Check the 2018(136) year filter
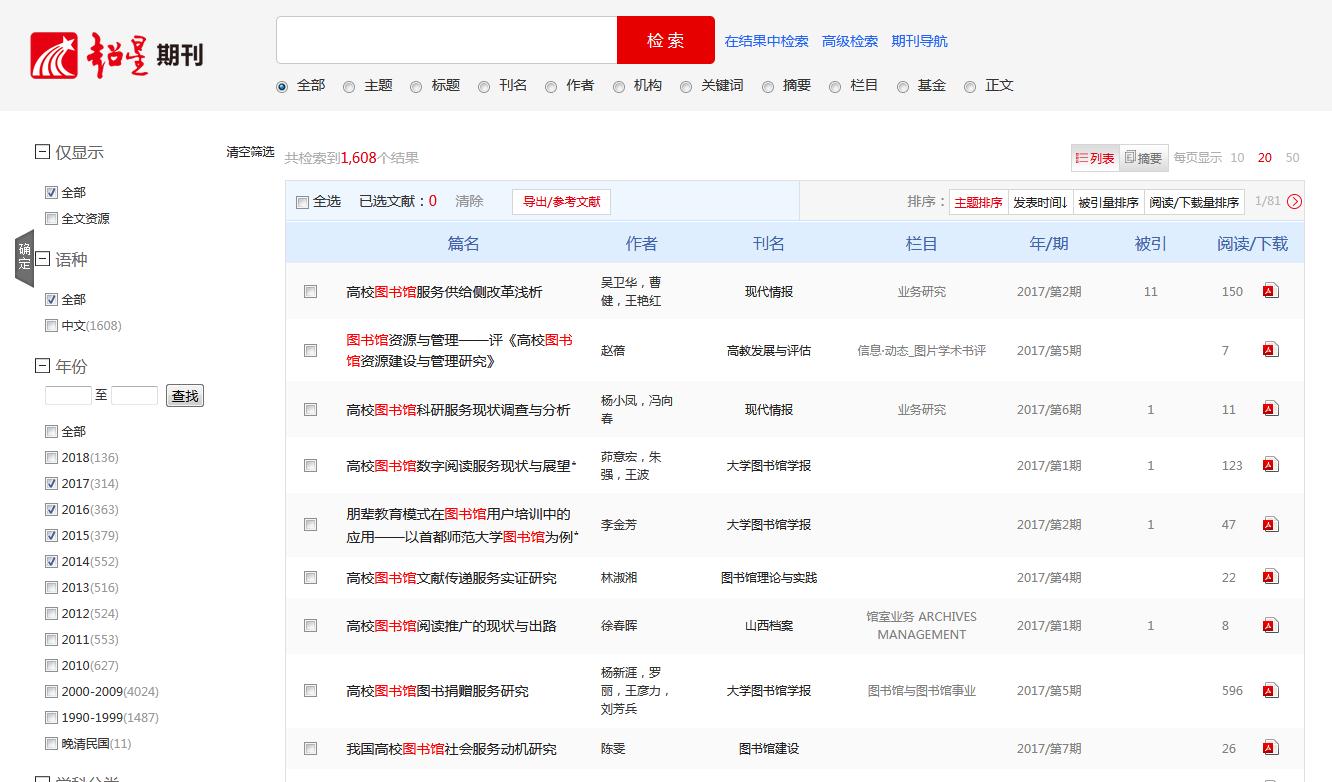1332x782 pixels. pyautogui.click(x=51, y=458)
